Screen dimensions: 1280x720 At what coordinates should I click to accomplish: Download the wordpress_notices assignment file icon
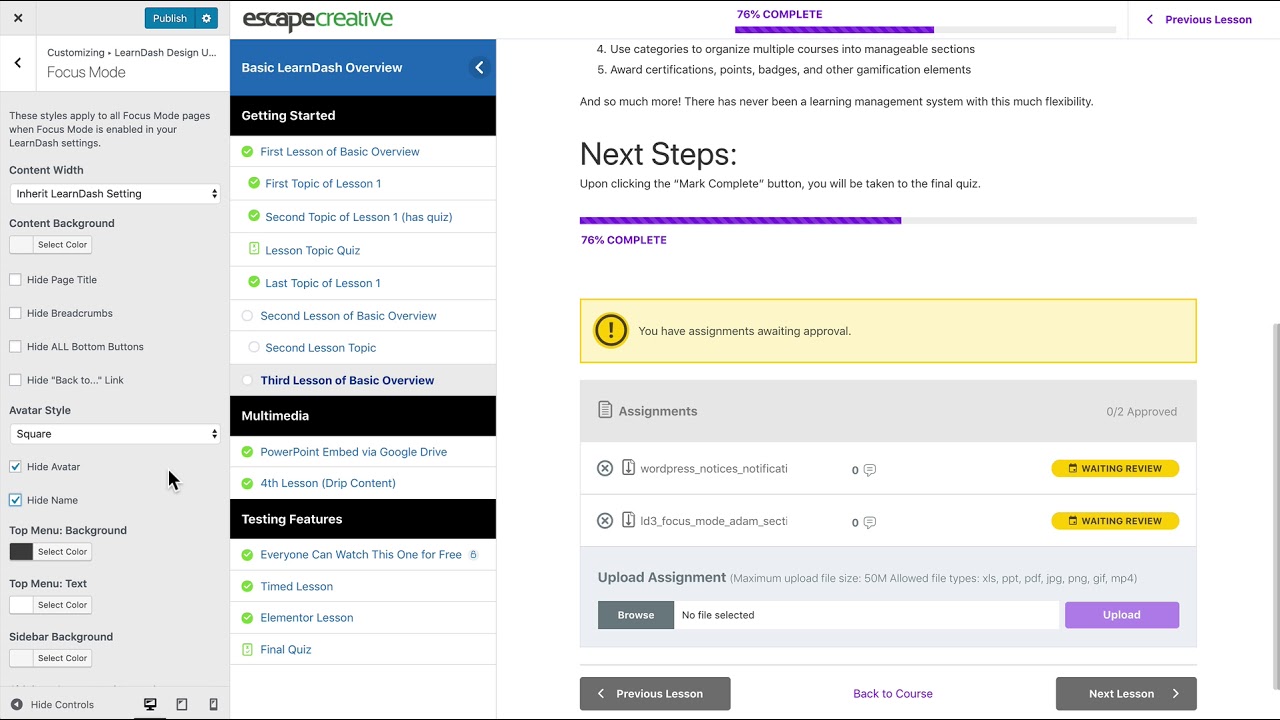click(x=628, y=467)
